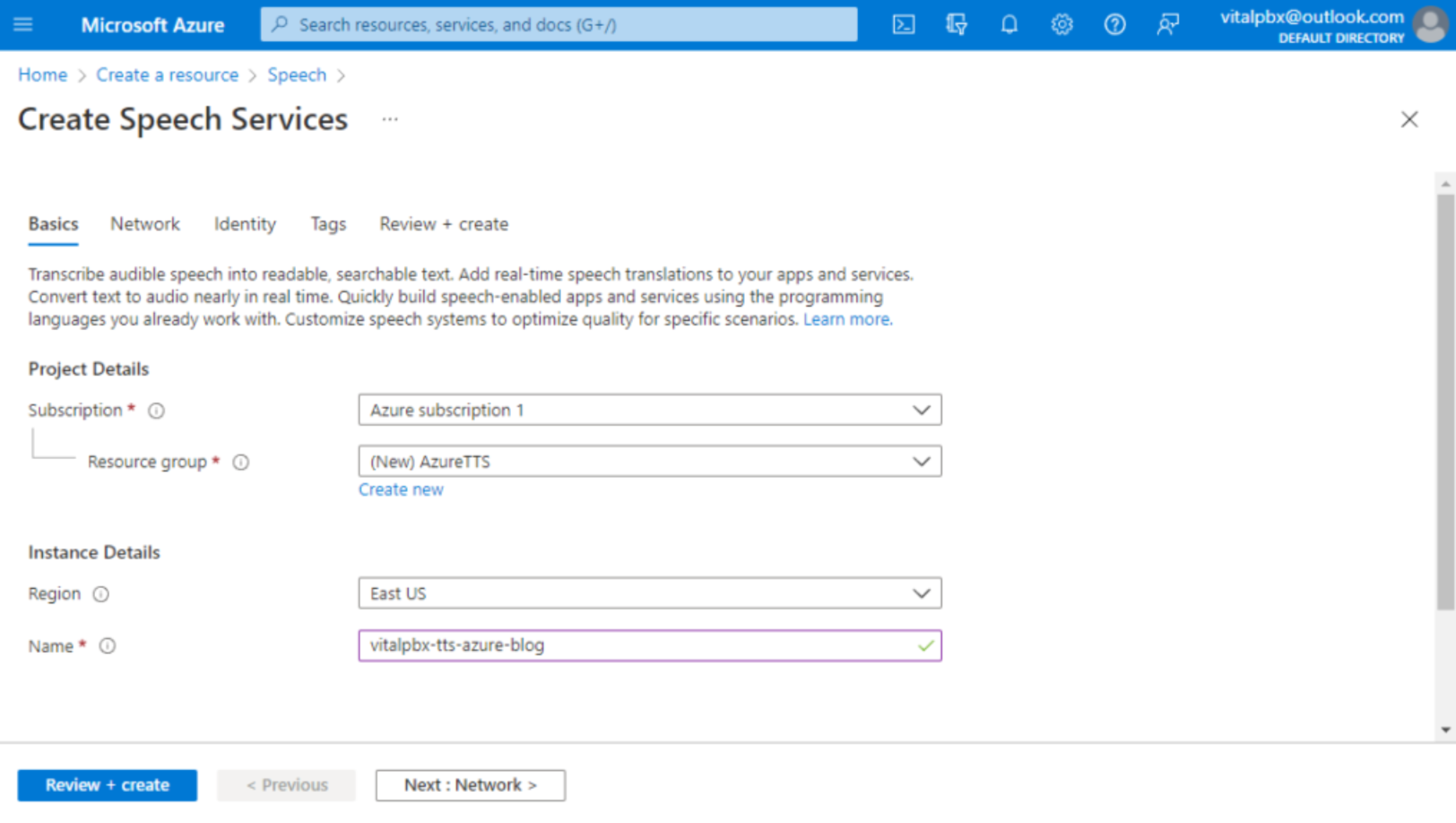Open the Directories and subscriptions filter
The image size is (1456, 823).
click(x=956, y=24)
